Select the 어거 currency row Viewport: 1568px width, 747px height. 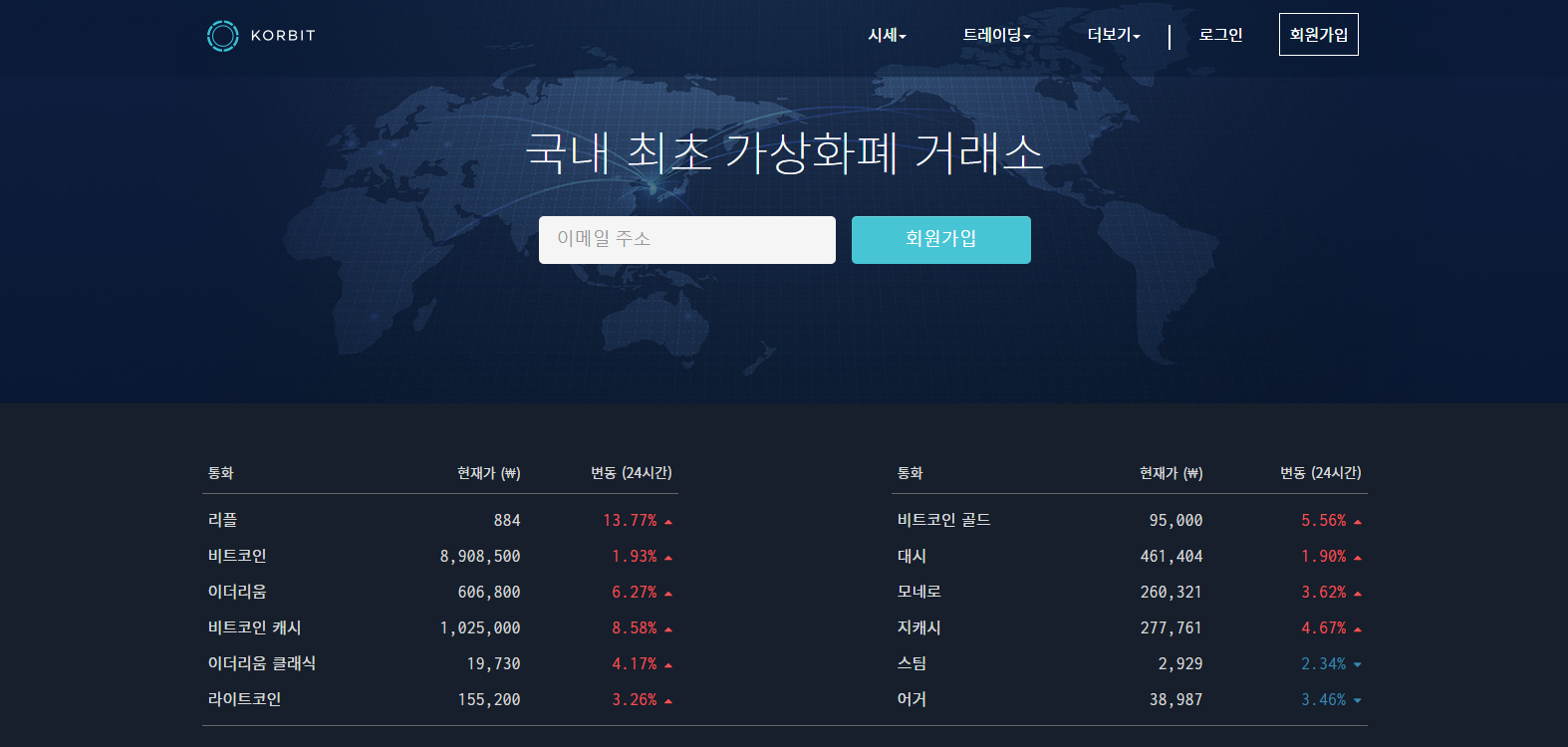coord(1130,699)
